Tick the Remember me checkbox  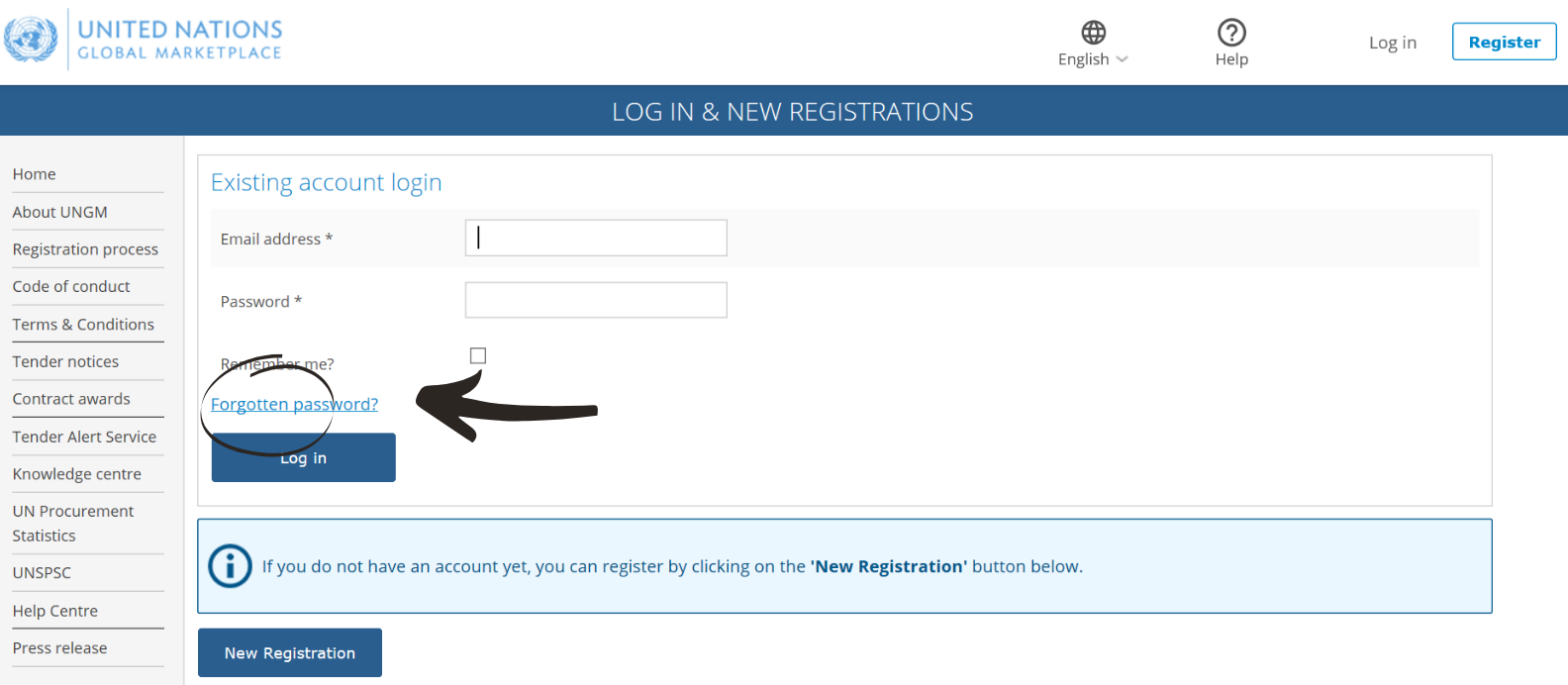pos(478,355)
